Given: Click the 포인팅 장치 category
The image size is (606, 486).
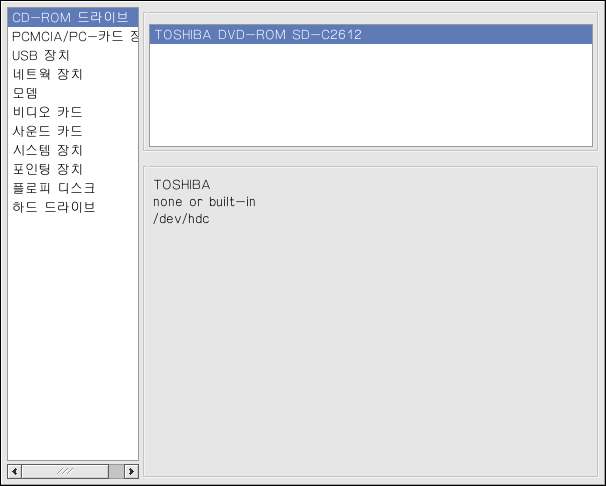Looking at the screenshot, I should [x=47, y=169].
